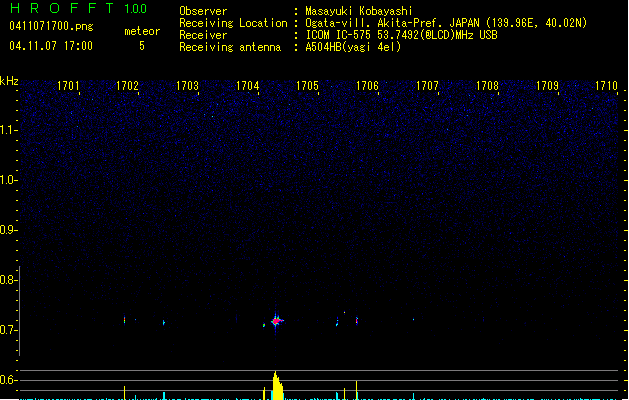Click the Receiving Location label
This screenshot has width=629, height=400.
pos(233,23)
